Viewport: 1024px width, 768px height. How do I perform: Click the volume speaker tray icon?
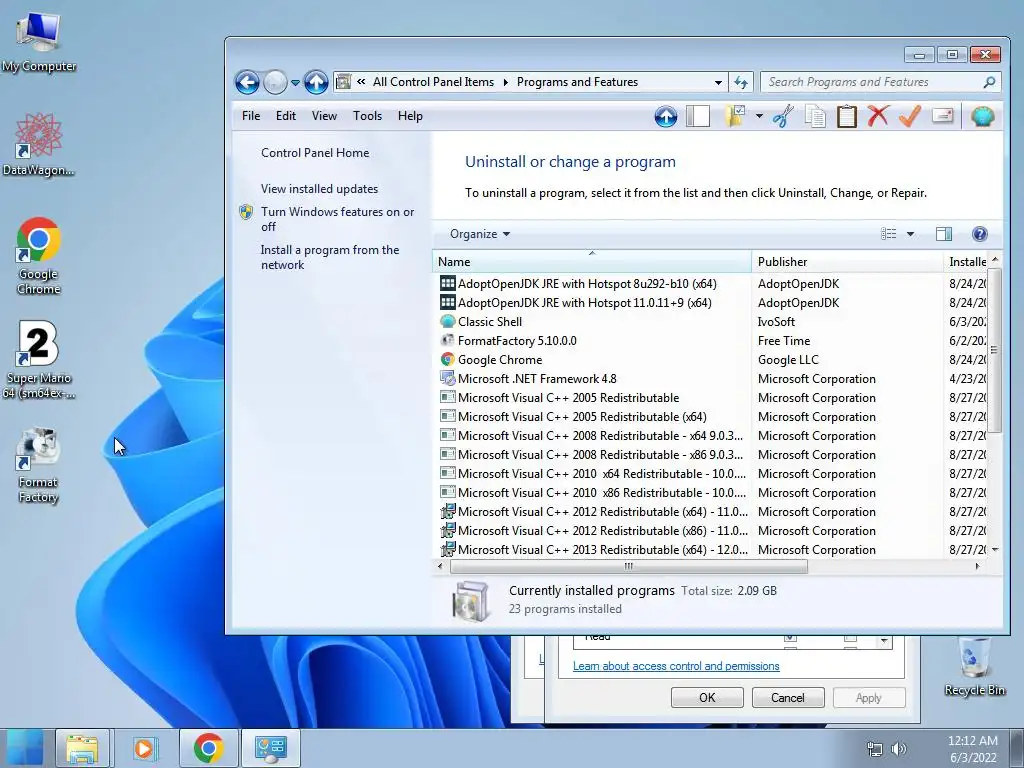[899, 749]
